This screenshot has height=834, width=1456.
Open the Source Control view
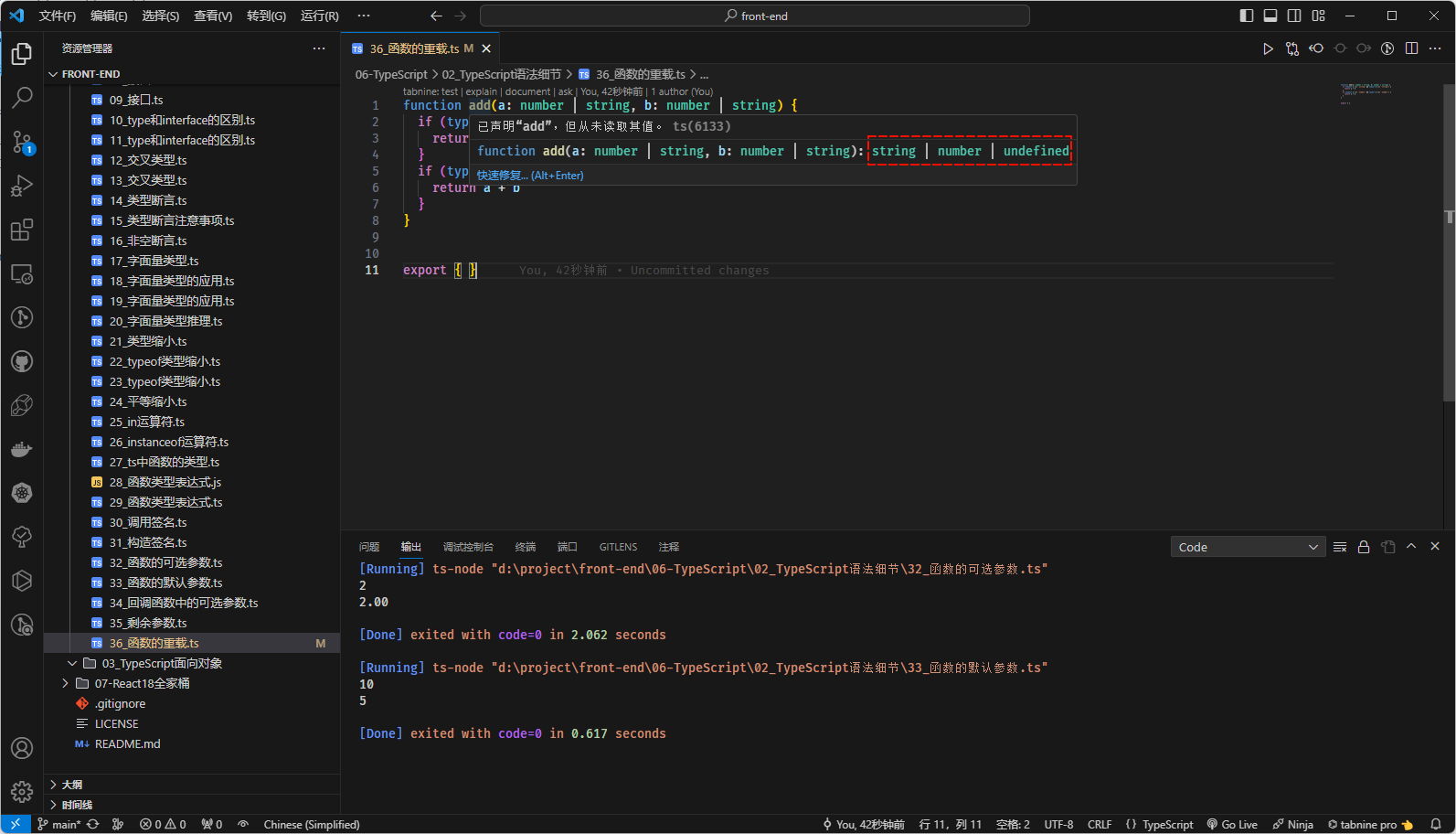point(22,142)
